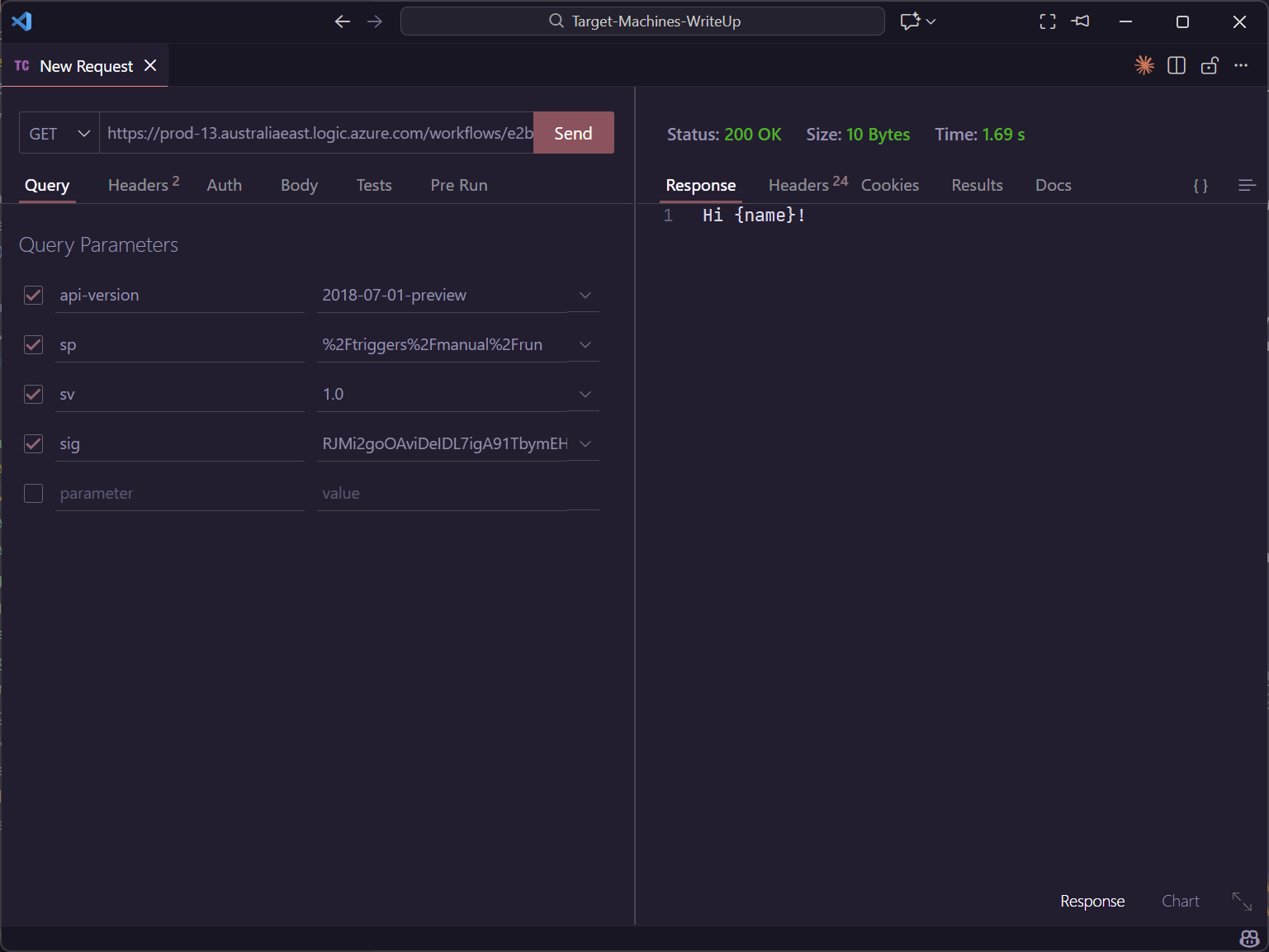Expand the sp parameter value chevron

(585, 345)
